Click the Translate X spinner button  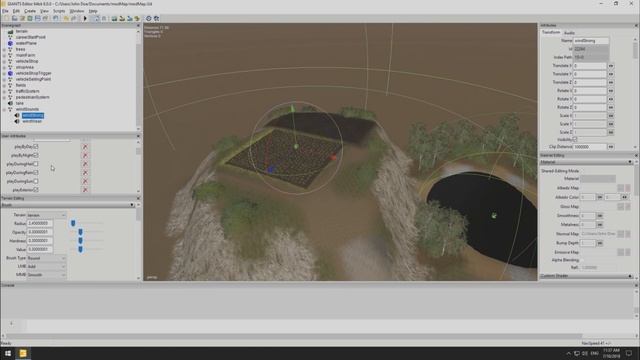611,66
